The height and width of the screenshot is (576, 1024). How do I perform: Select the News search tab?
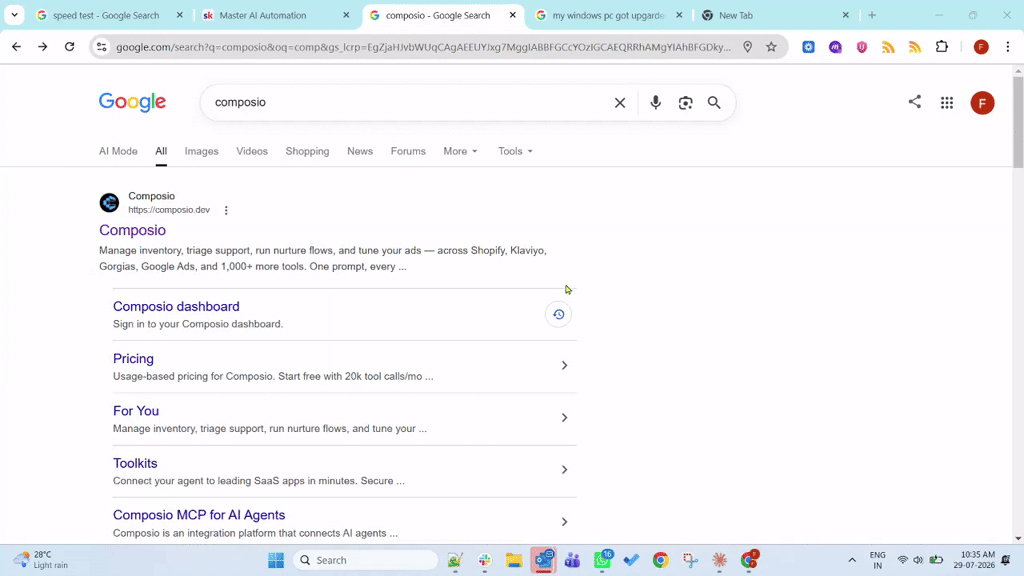click(x=360, y=151)
